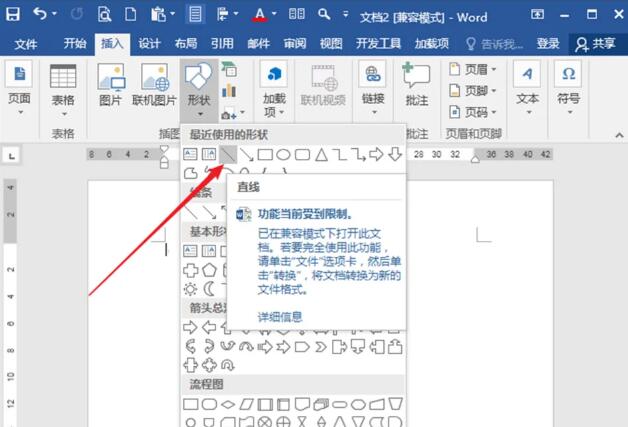Select the sun shape in basic shapes

pos(190,289)
